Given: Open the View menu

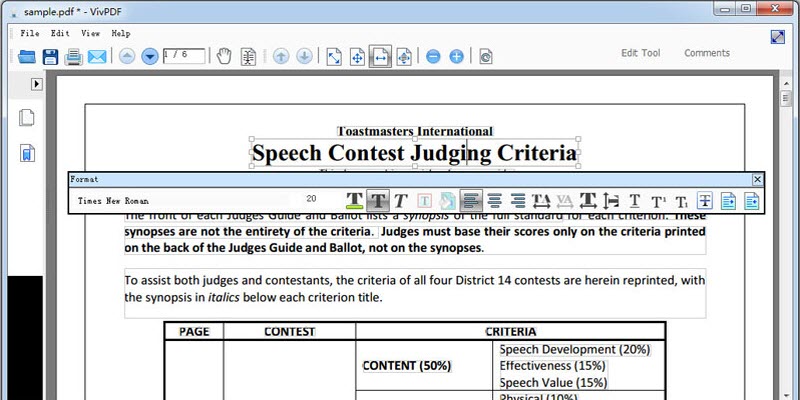Looking at the screenshot, I should coord(90,33).
